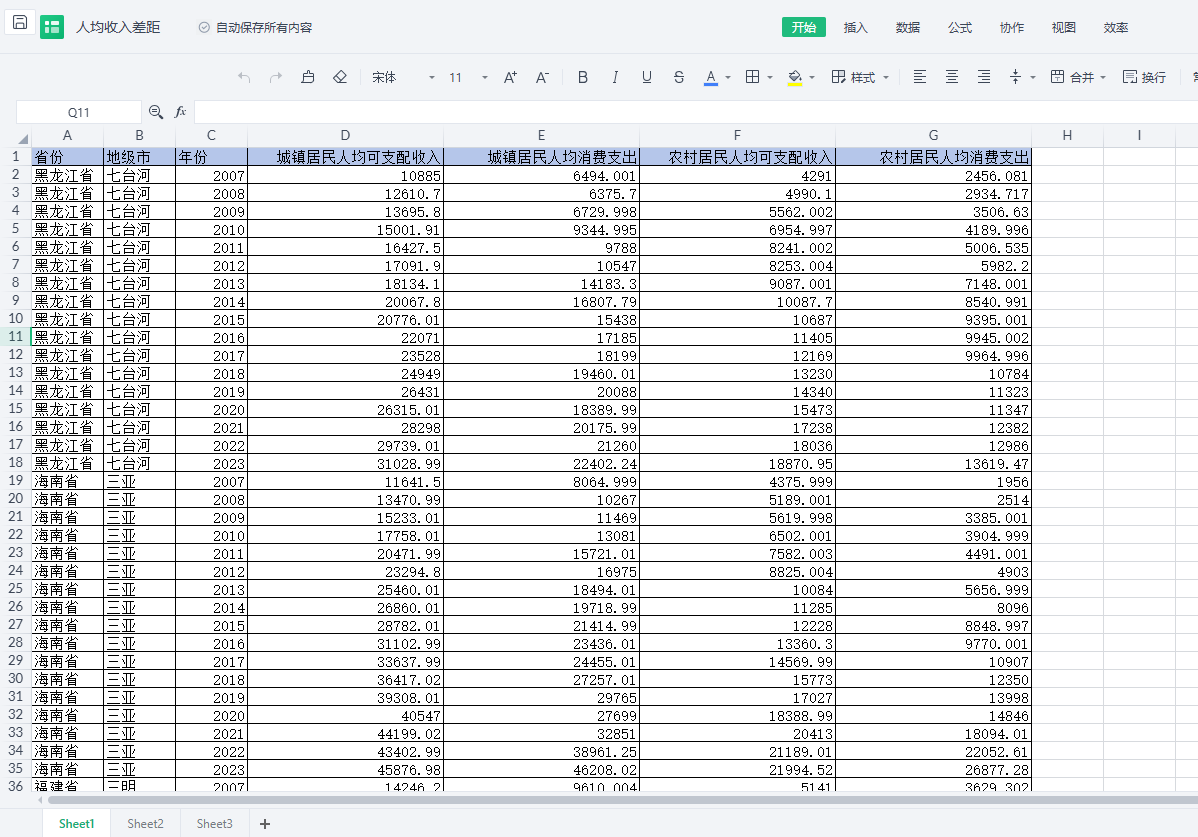This screenshot has height=837, width=1198.
Task: Click cell with value 15001.91
Action: (345, 229)
